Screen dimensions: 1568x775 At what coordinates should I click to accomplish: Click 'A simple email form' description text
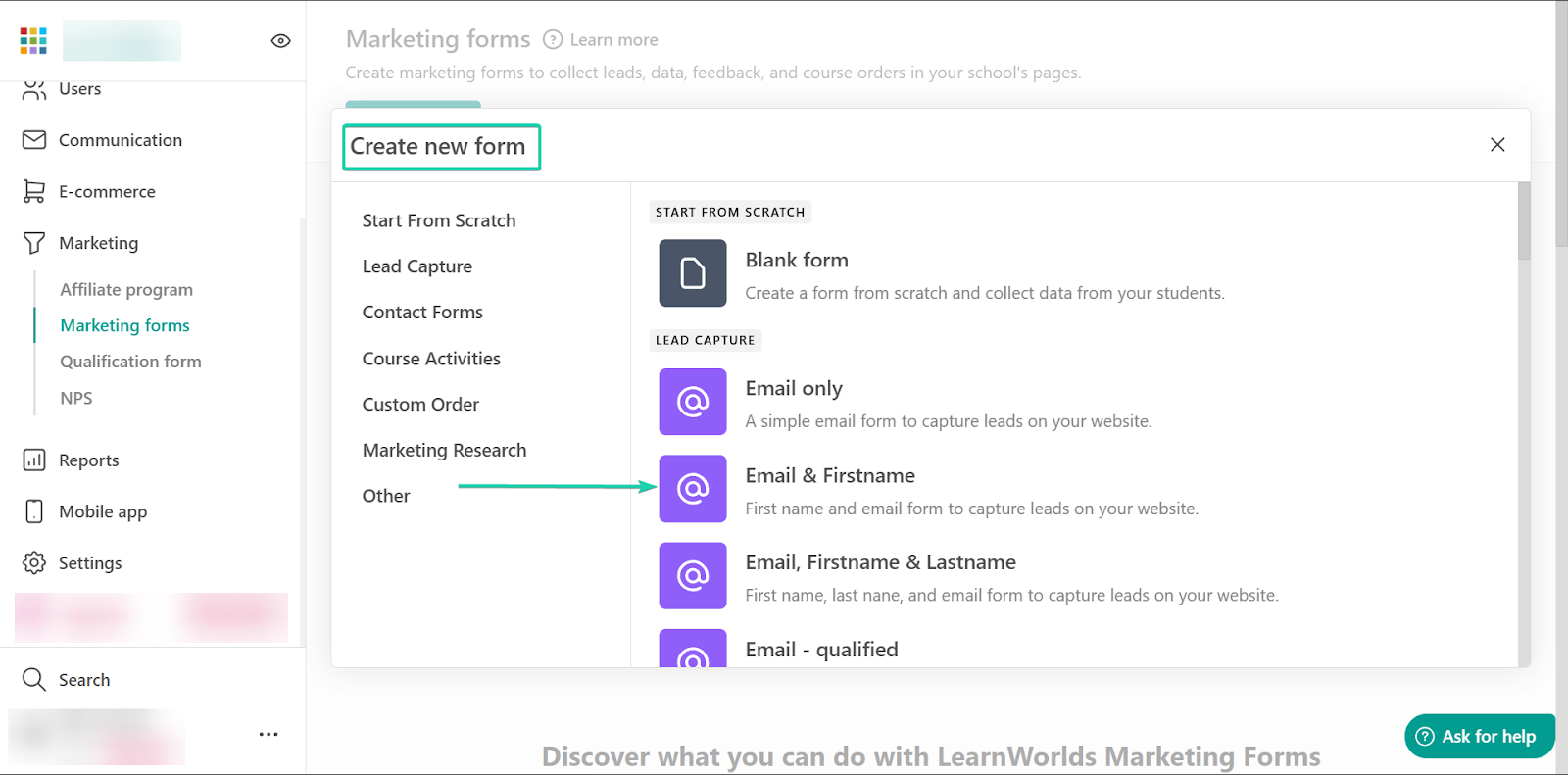point(948,421)
